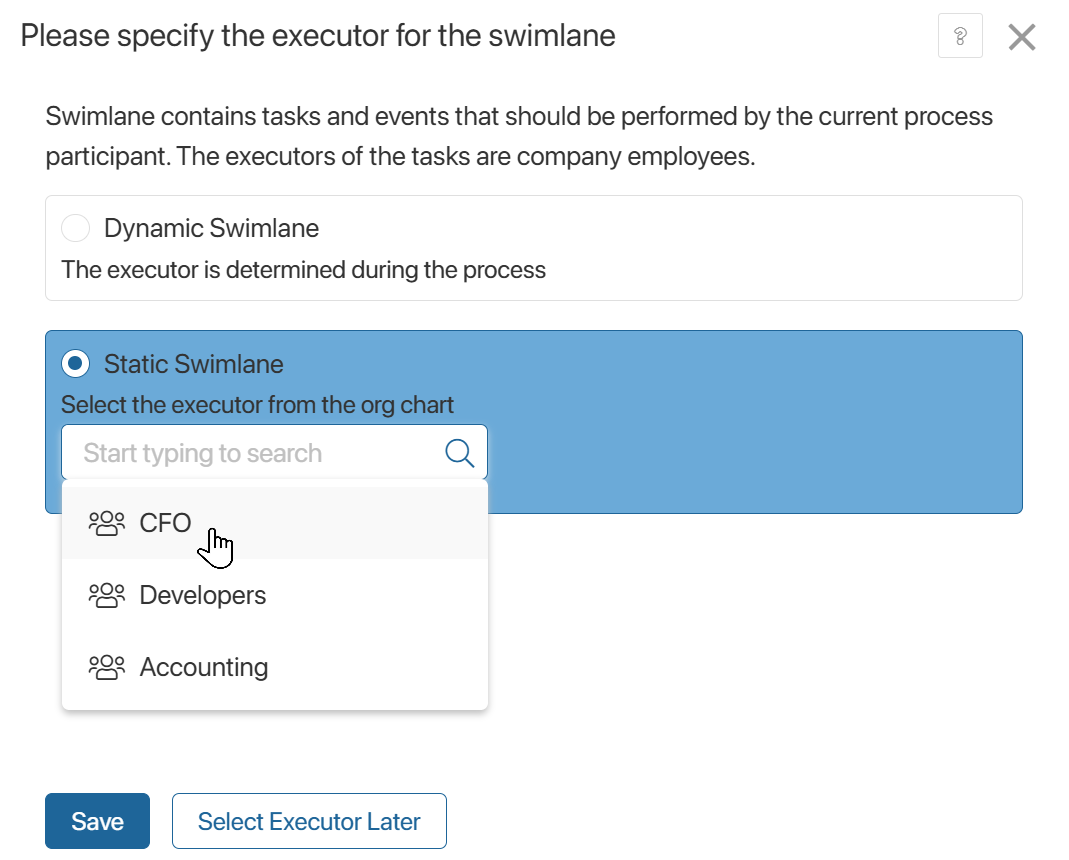Viewport: 1069px width, 860px height.
Task: Click the swimlane description paragraph
Action: point(519,137)
